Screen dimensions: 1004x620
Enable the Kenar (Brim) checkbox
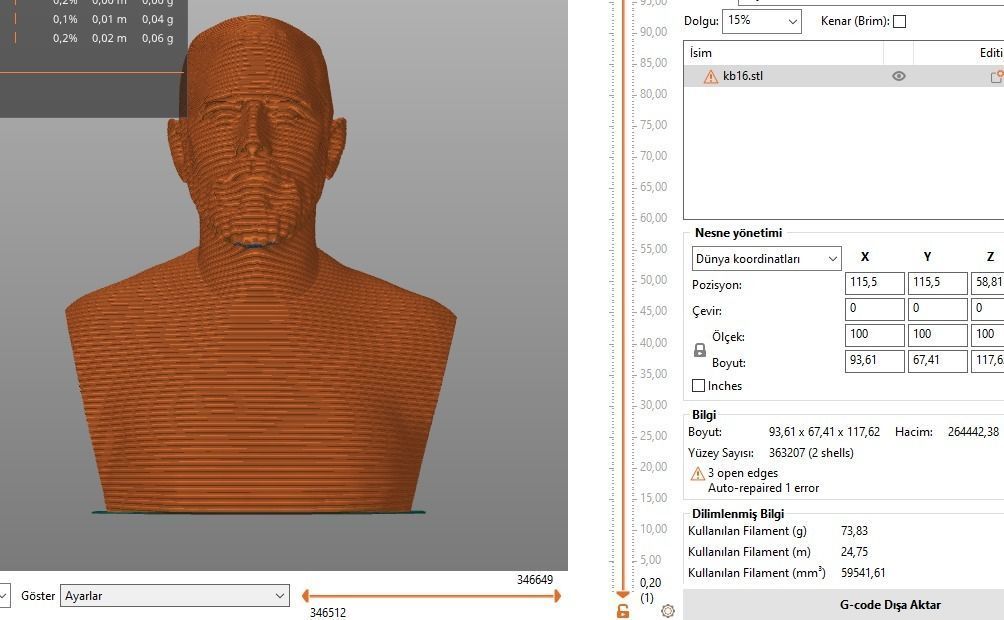(900, 22)
